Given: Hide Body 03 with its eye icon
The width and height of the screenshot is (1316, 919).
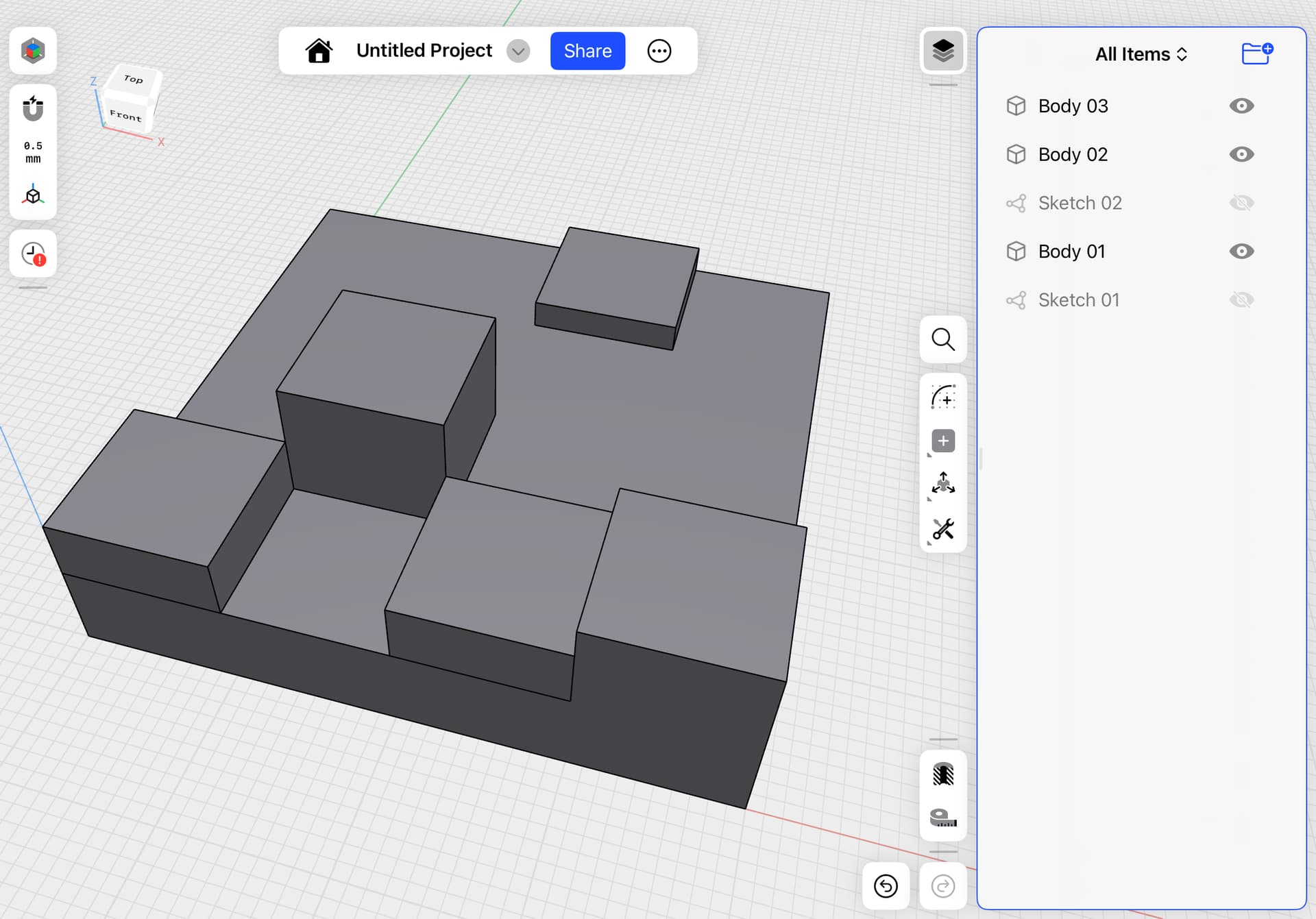Looking at the screenshot, I should (x=1241, y=106).
